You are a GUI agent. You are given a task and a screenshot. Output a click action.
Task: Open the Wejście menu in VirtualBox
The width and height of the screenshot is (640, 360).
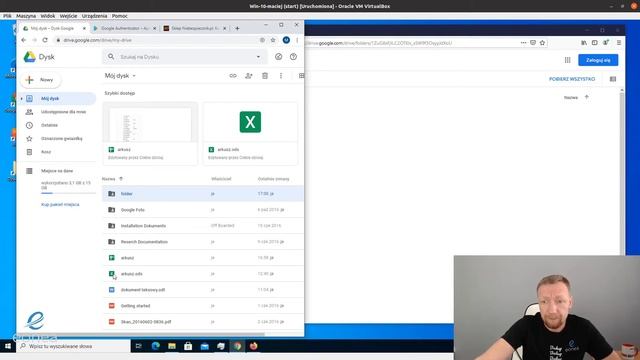[68, 16]
